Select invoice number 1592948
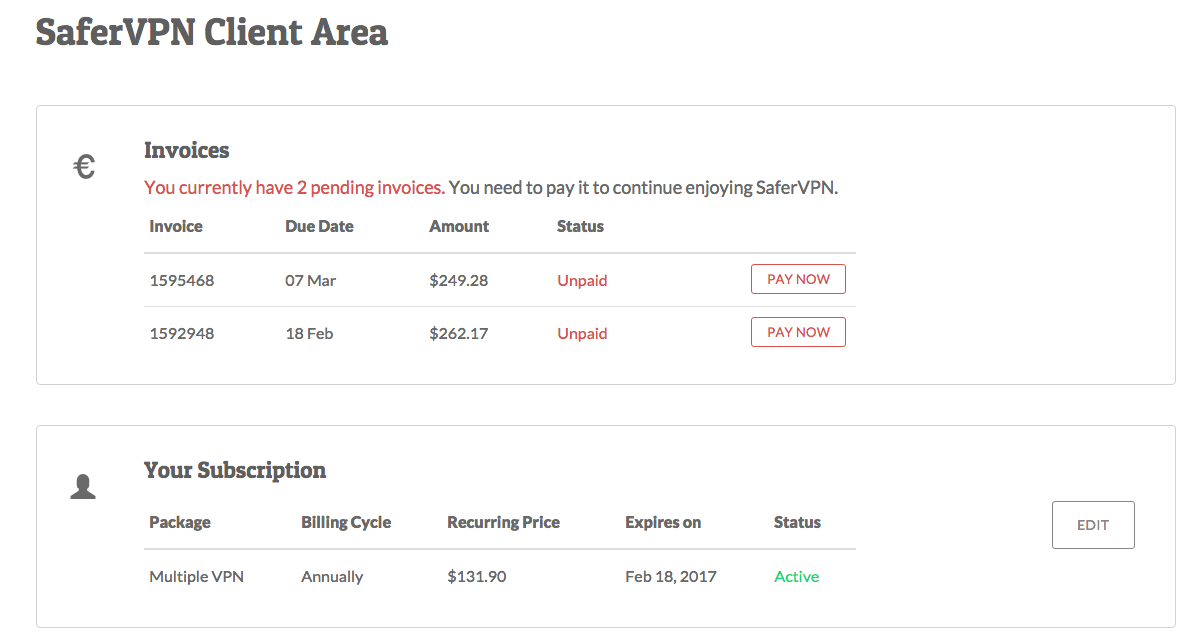1204x644 pixels. click(x=182, y=333)
